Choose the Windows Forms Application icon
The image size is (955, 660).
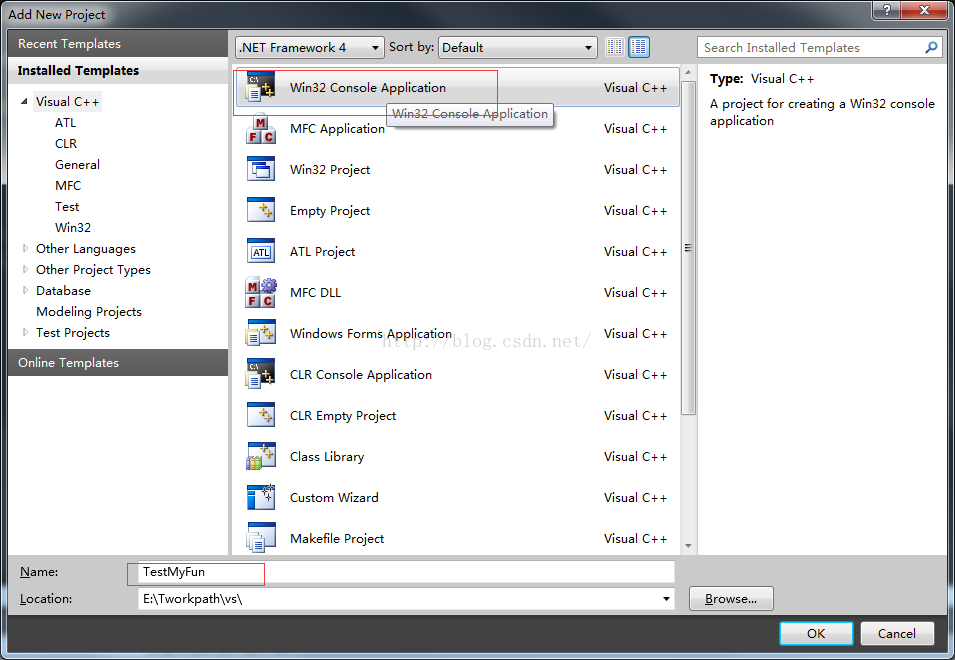[x=261, y=334]
